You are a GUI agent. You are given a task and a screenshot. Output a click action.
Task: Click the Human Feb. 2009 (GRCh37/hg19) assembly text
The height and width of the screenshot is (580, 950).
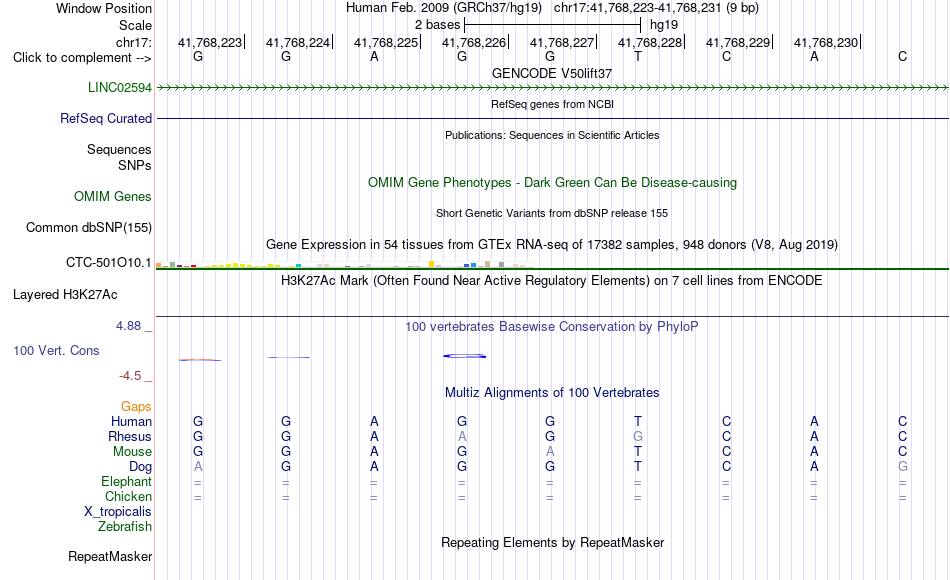(x=443, y=8)
